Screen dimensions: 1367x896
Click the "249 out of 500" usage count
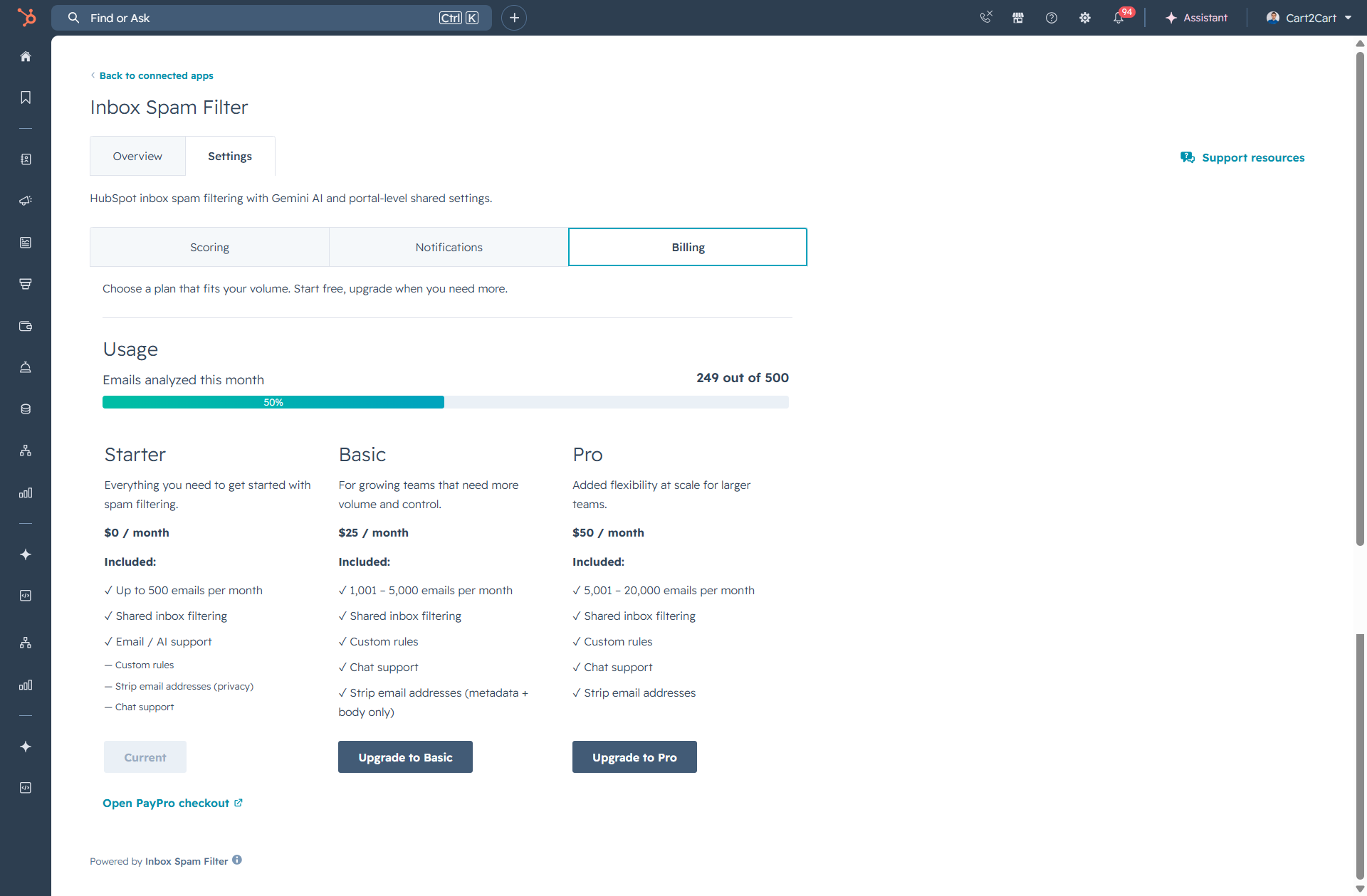point(743,378)
